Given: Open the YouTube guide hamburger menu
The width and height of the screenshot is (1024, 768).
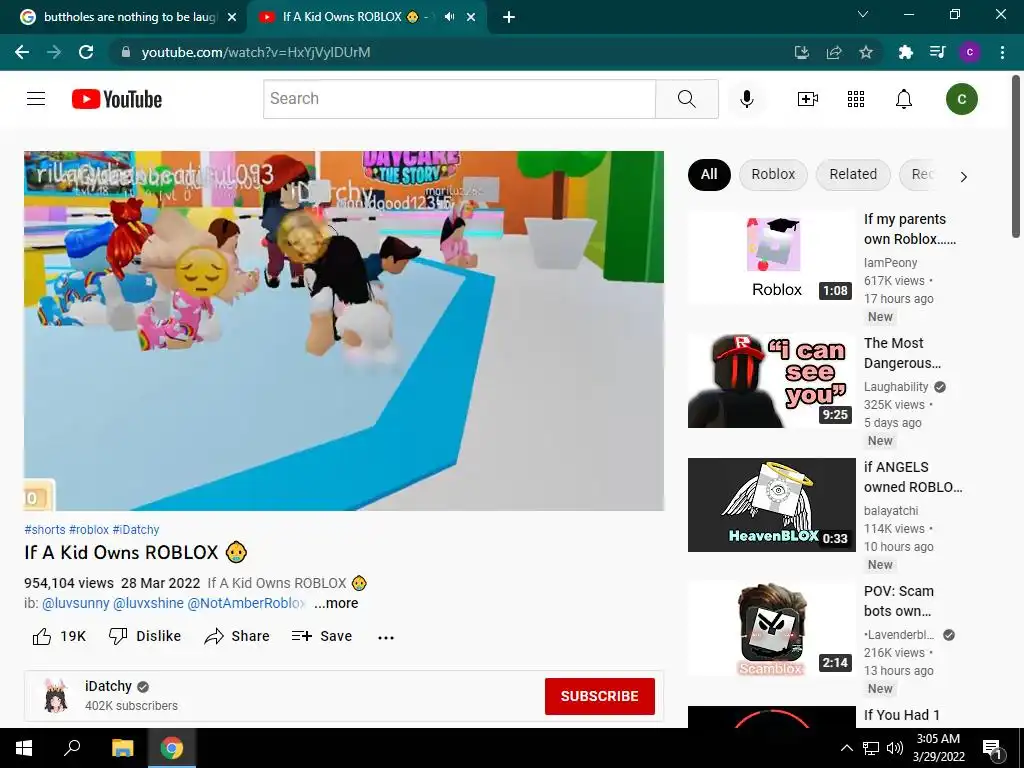Looking at the screenshot, I should point(36,99).
